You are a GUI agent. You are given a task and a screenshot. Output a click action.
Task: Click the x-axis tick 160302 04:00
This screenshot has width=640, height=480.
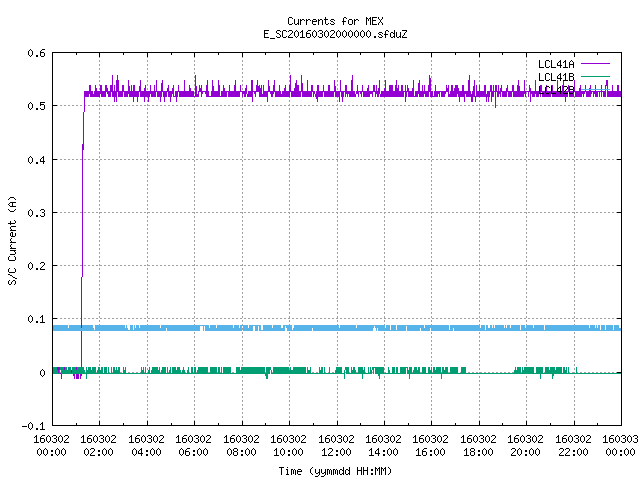coord(146,446)
